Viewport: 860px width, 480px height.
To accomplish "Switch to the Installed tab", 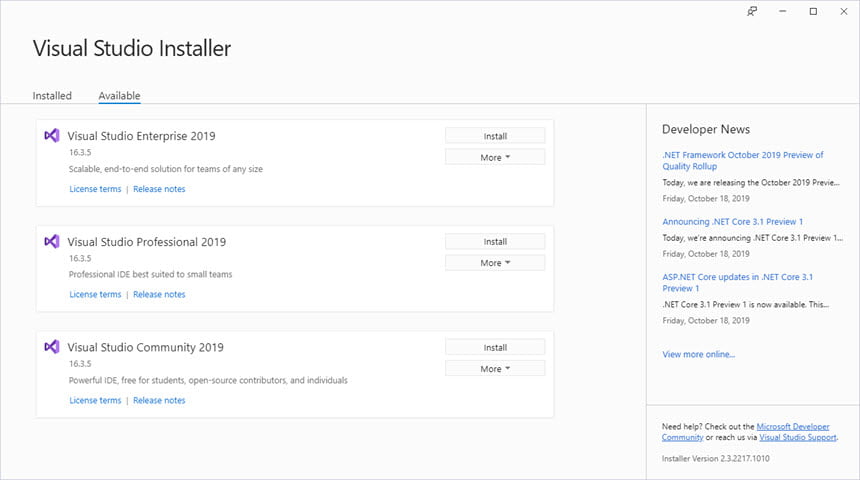I will 52,95.
